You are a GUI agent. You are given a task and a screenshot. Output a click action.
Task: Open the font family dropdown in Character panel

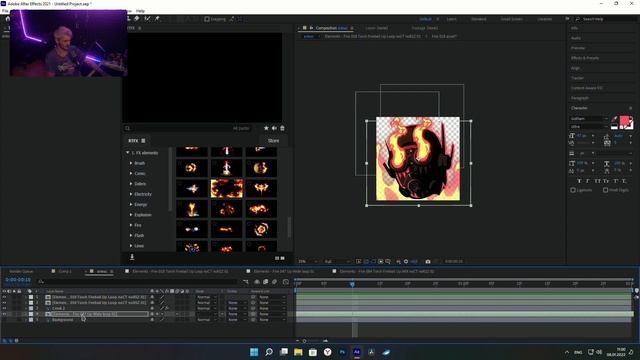click(589, 119)
